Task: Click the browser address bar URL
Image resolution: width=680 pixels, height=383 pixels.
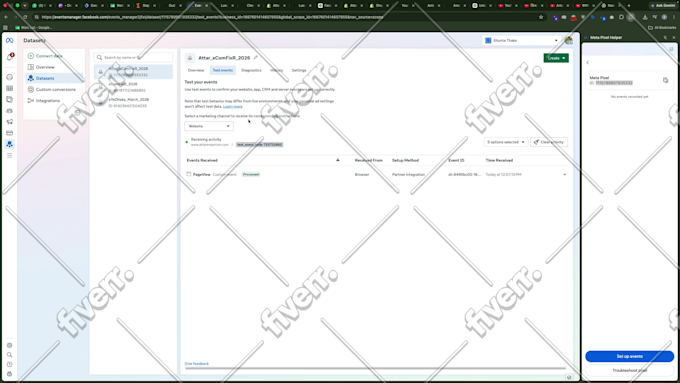Action: click(x=212, y=17)
